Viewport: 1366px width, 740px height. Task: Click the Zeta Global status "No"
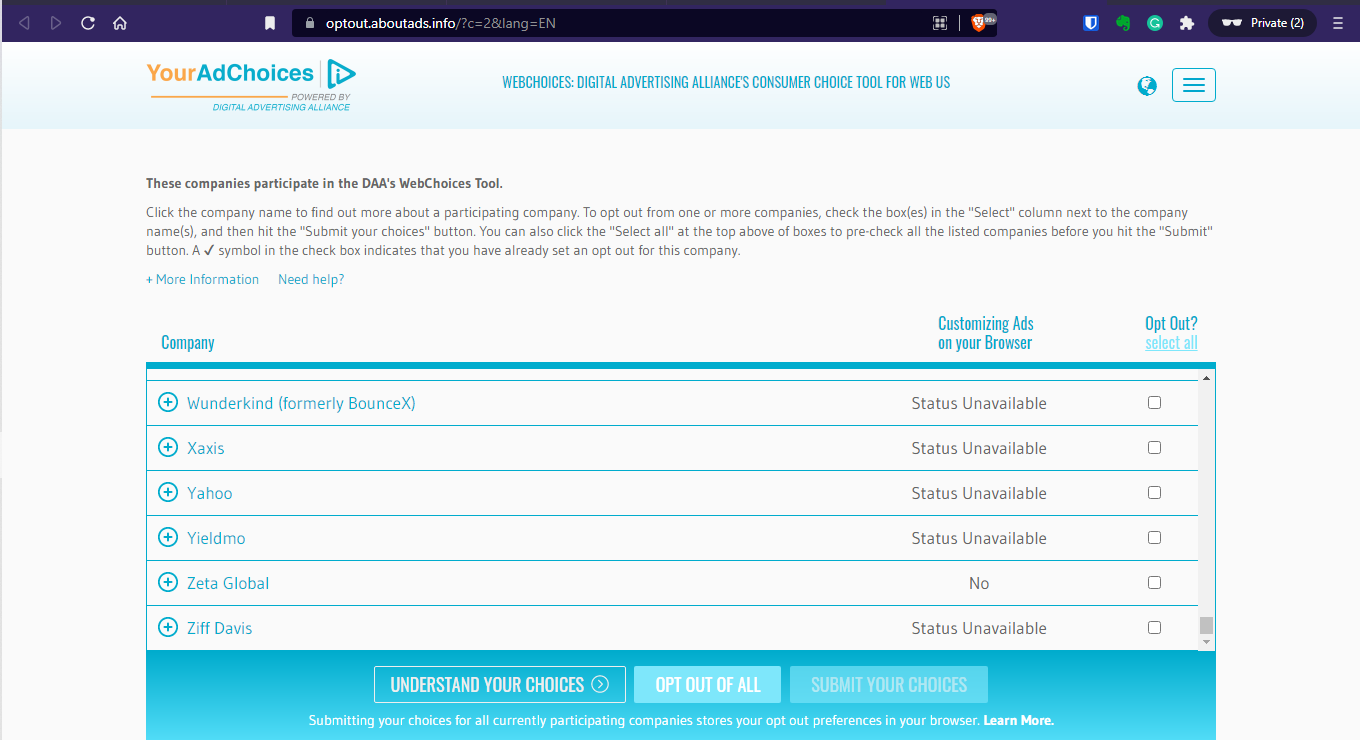pos(979,583)
